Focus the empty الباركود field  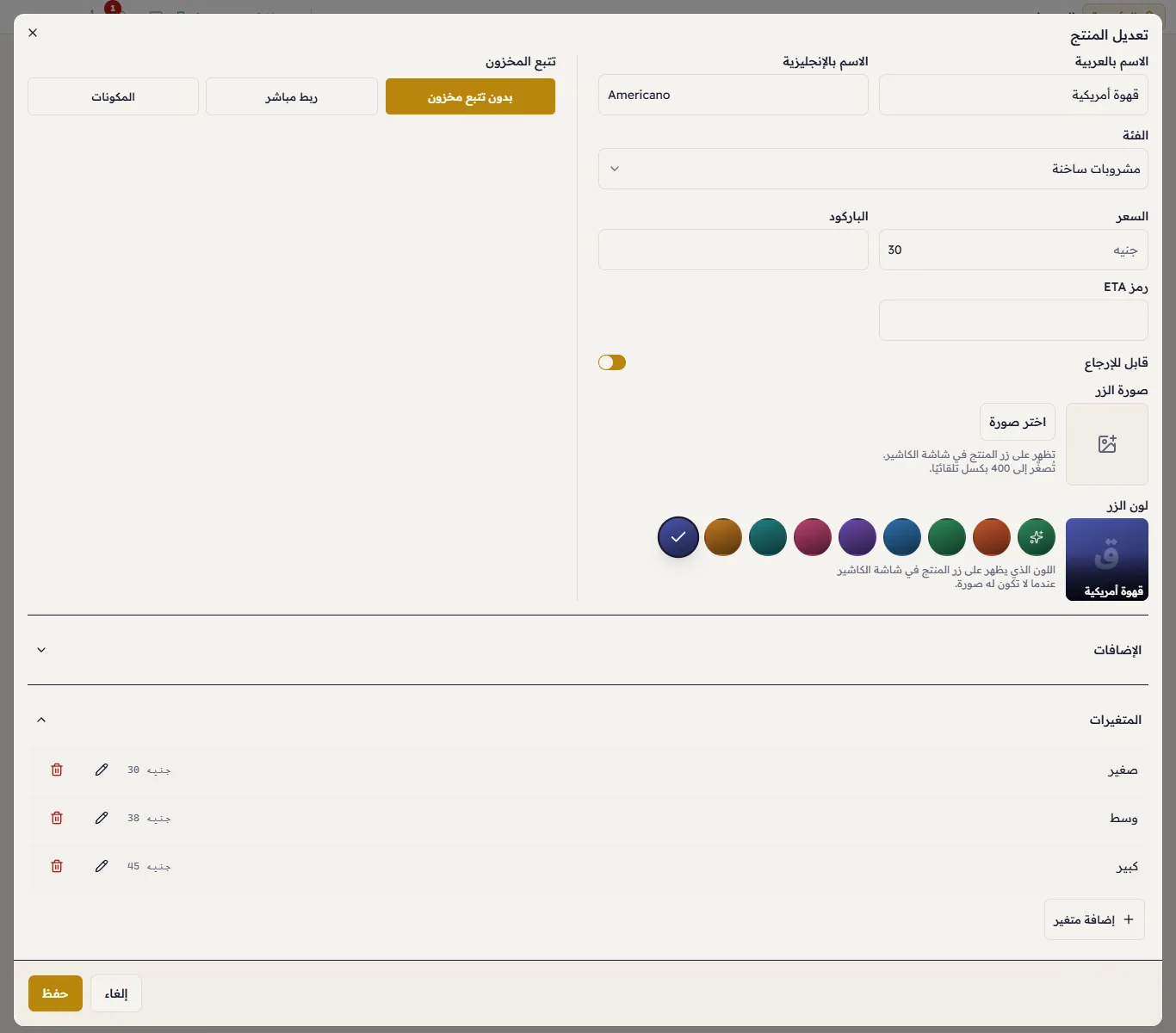point(733,250)
